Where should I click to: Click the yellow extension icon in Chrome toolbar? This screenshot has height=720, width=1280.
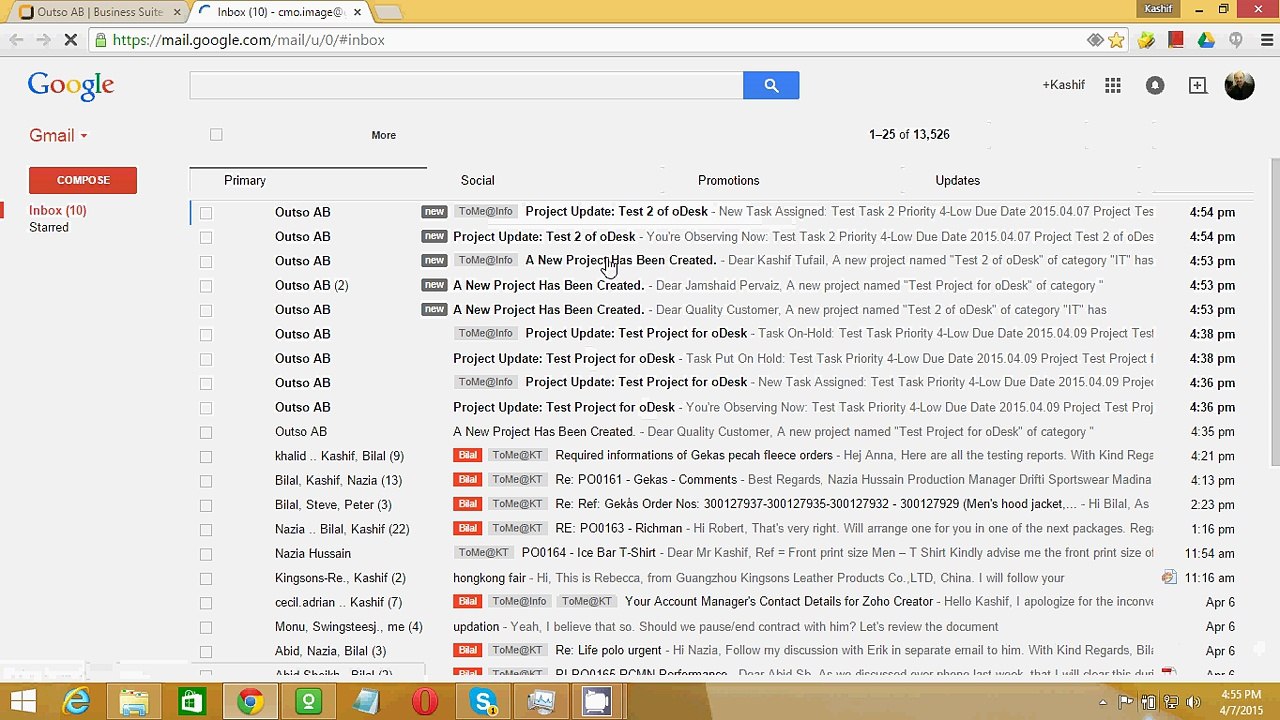(1146, 40)
